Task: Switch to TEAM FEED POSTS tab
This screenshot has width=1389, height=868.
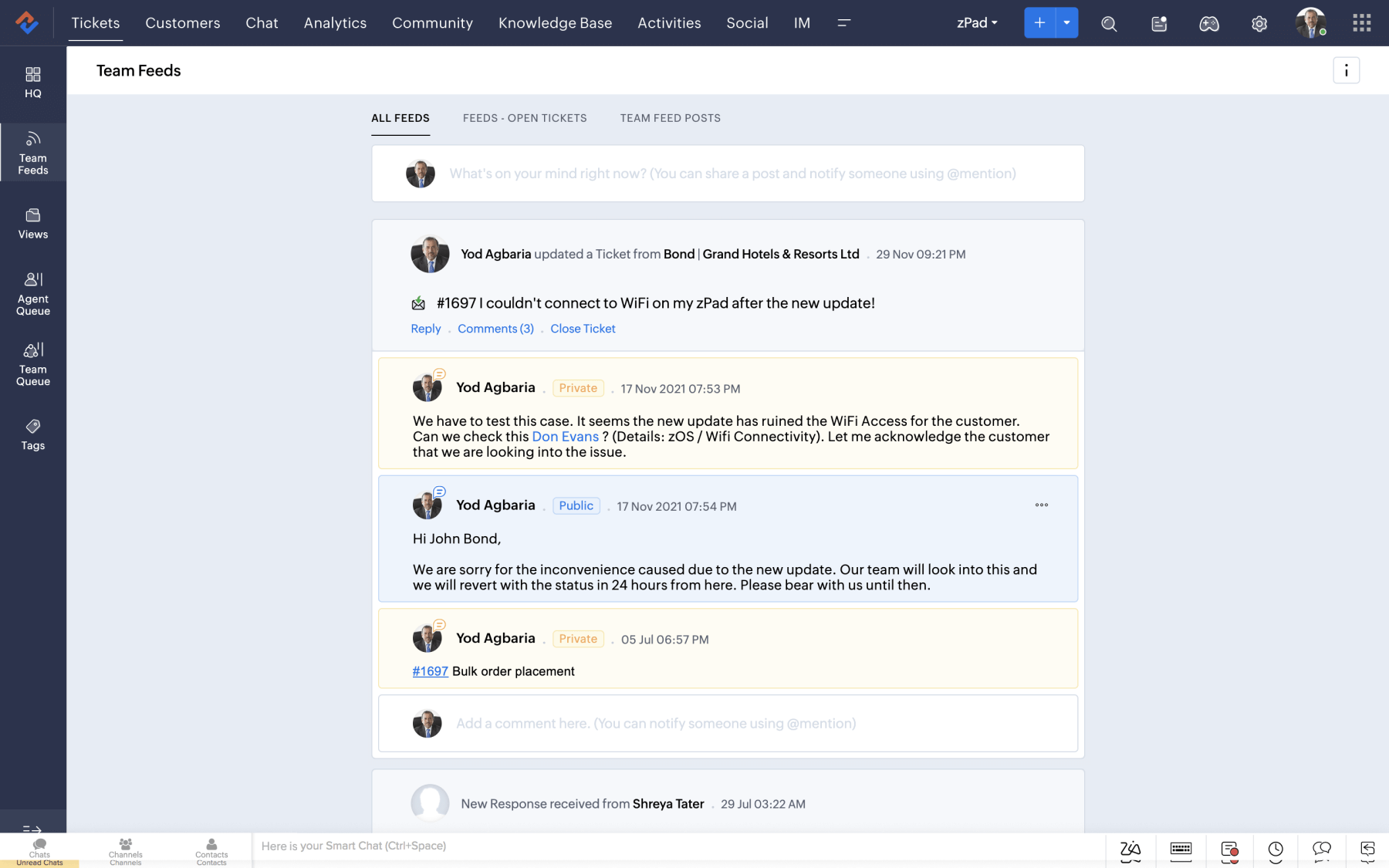Action: [x=670, y=118]
